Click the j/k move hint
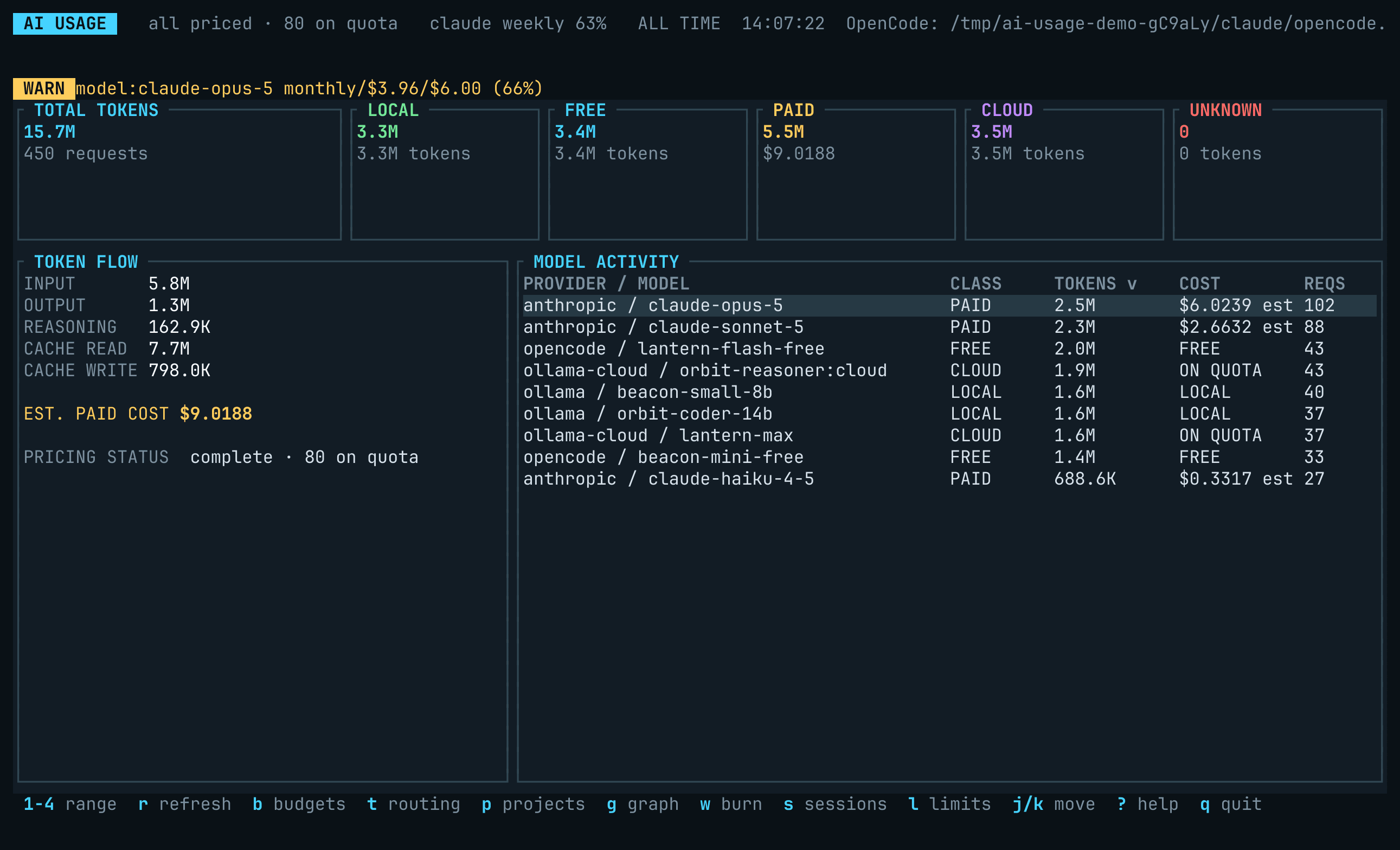Image resolution: width=1400 pixels, height=850 pixels. tap(1054, 804)
